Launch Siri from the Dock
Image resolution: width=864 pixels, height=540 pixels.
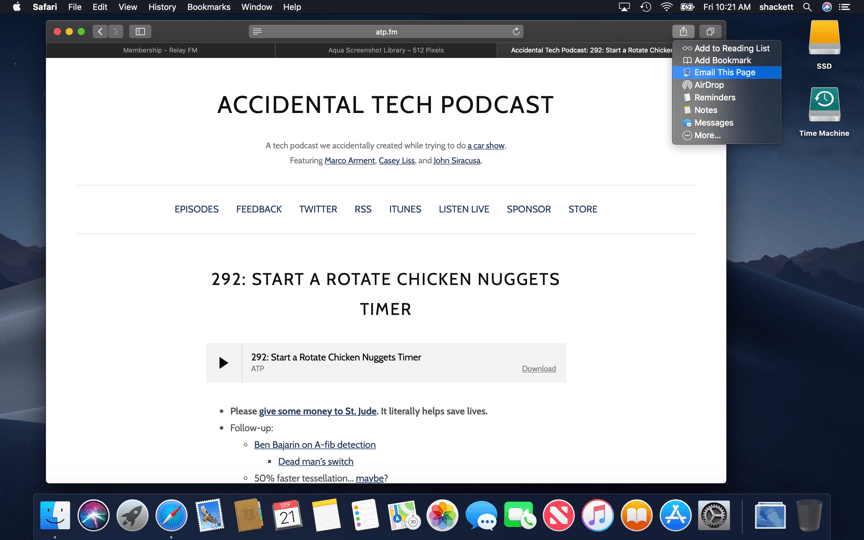tap(94, 516)
